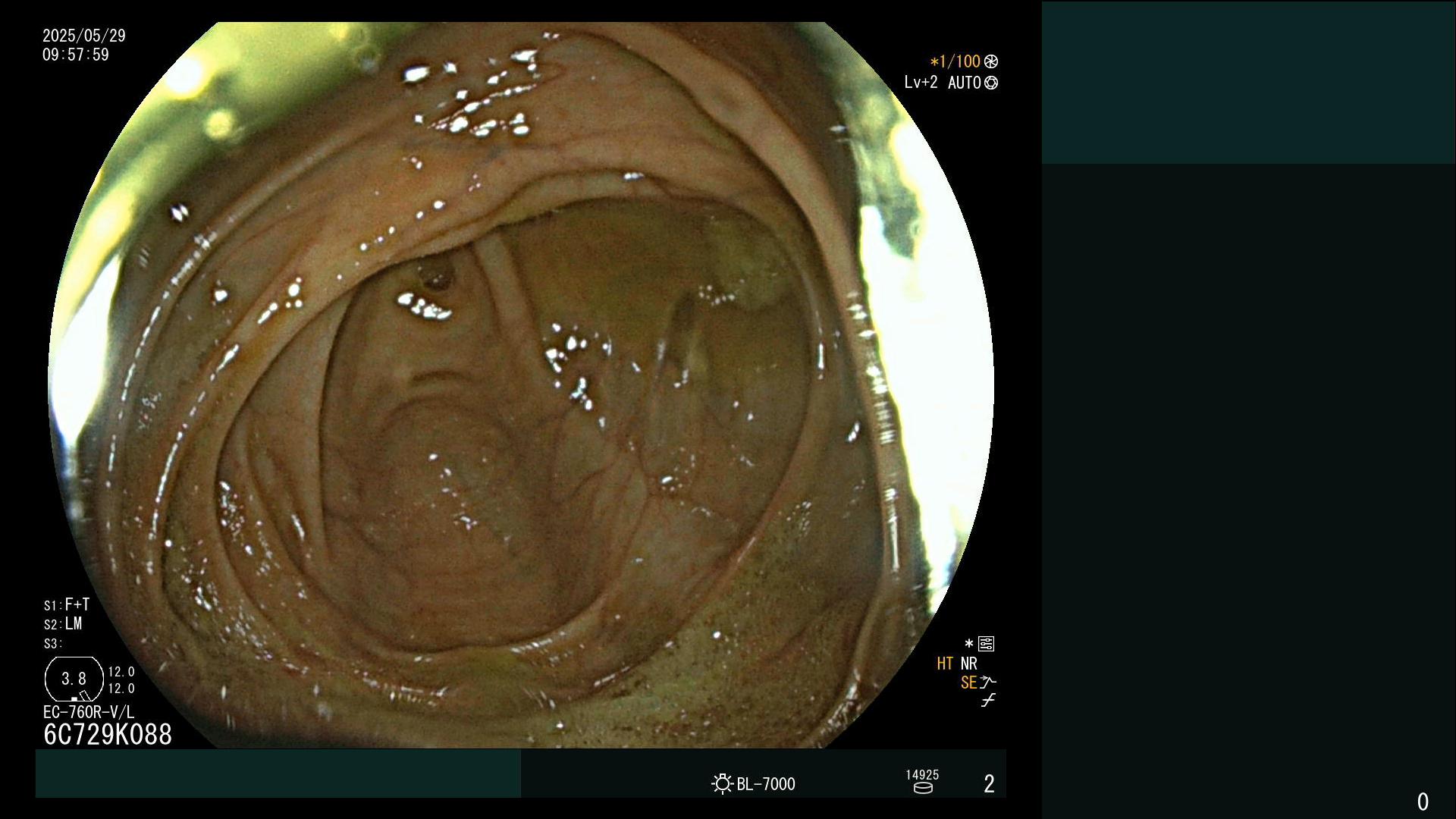
Task: Open the image adjustment sliders icon
Action: [x=986, y=644]
